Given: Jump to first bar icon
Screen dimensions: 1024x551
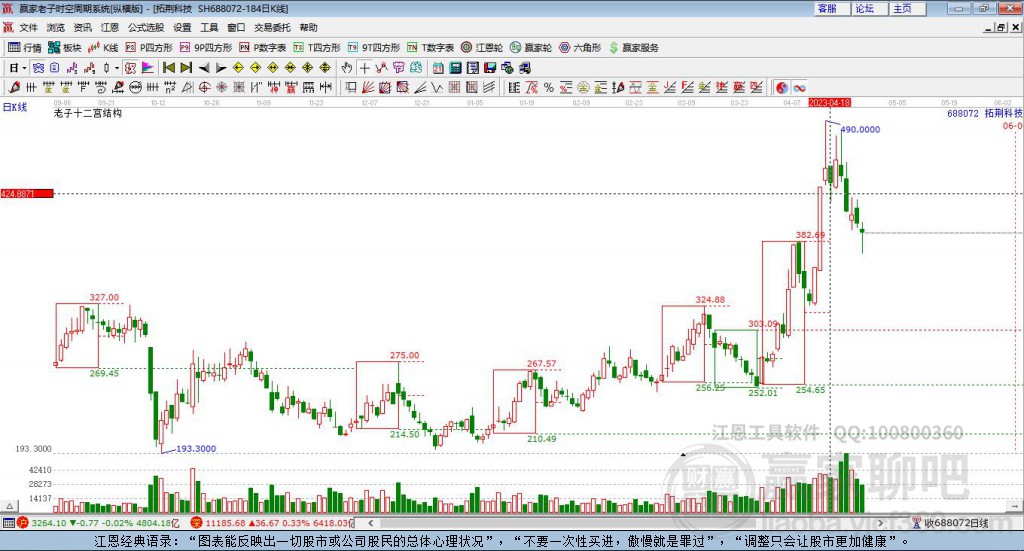Looking at the screenshot, I should pos(169,68).
